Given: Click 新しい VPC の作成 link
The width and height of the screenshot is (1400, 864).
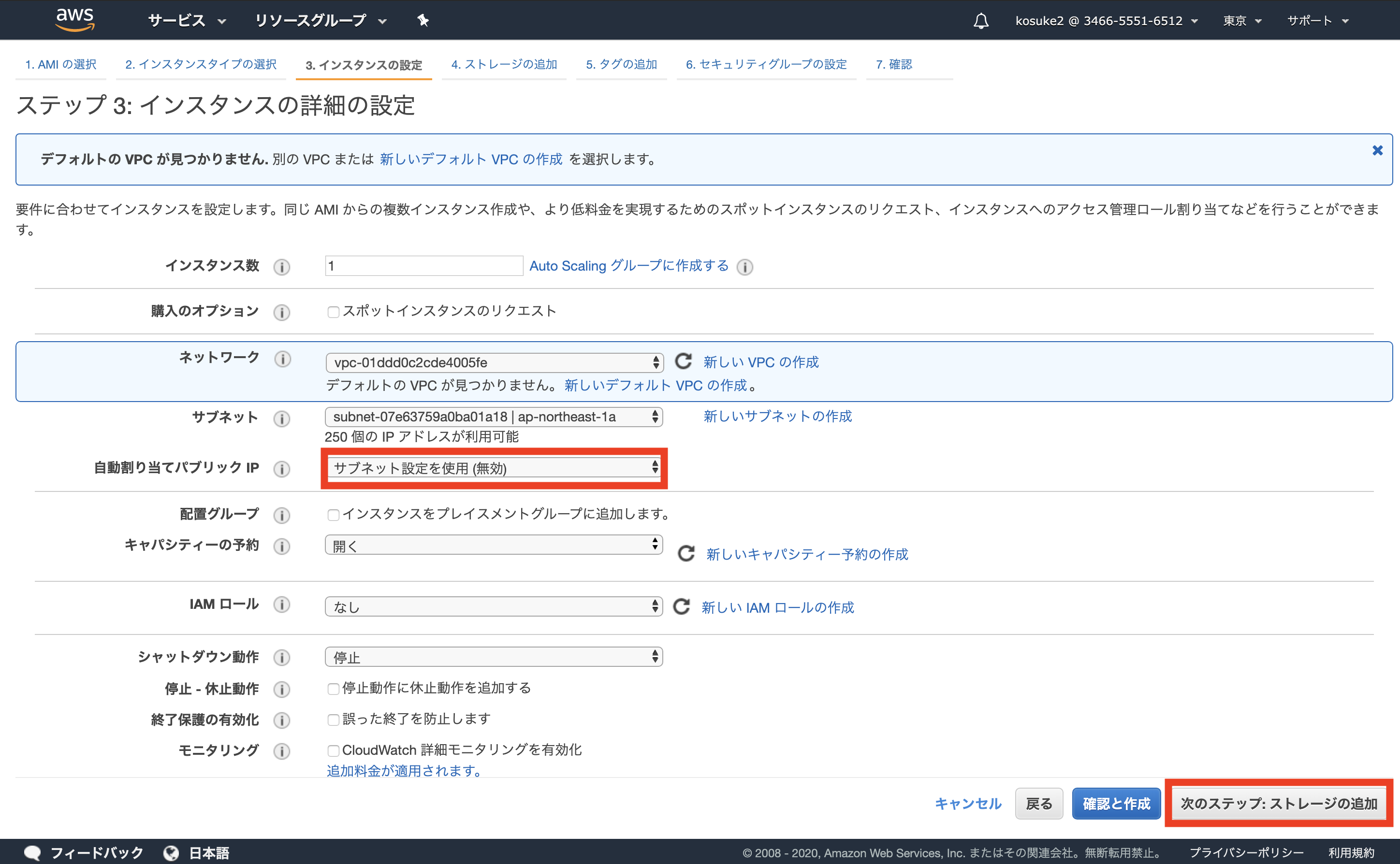Looking at the screenshot, I should [x=761, y=362].
